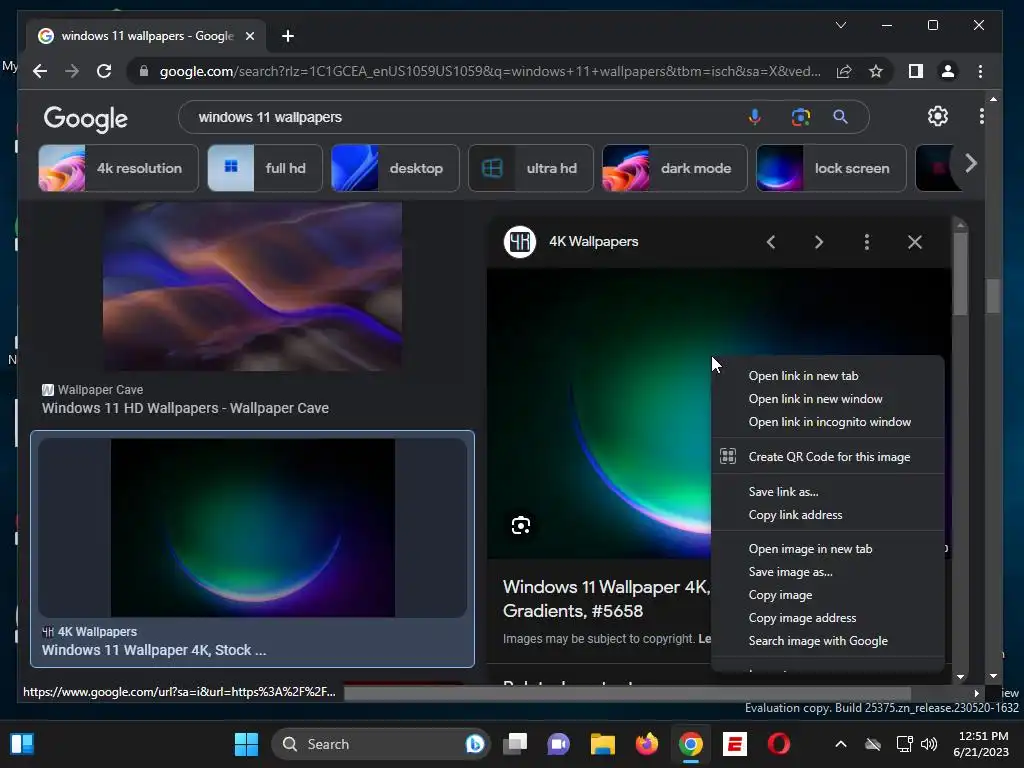Click the address bar URL
Viewport: 1024px width, 768px height.
[490, 71]
